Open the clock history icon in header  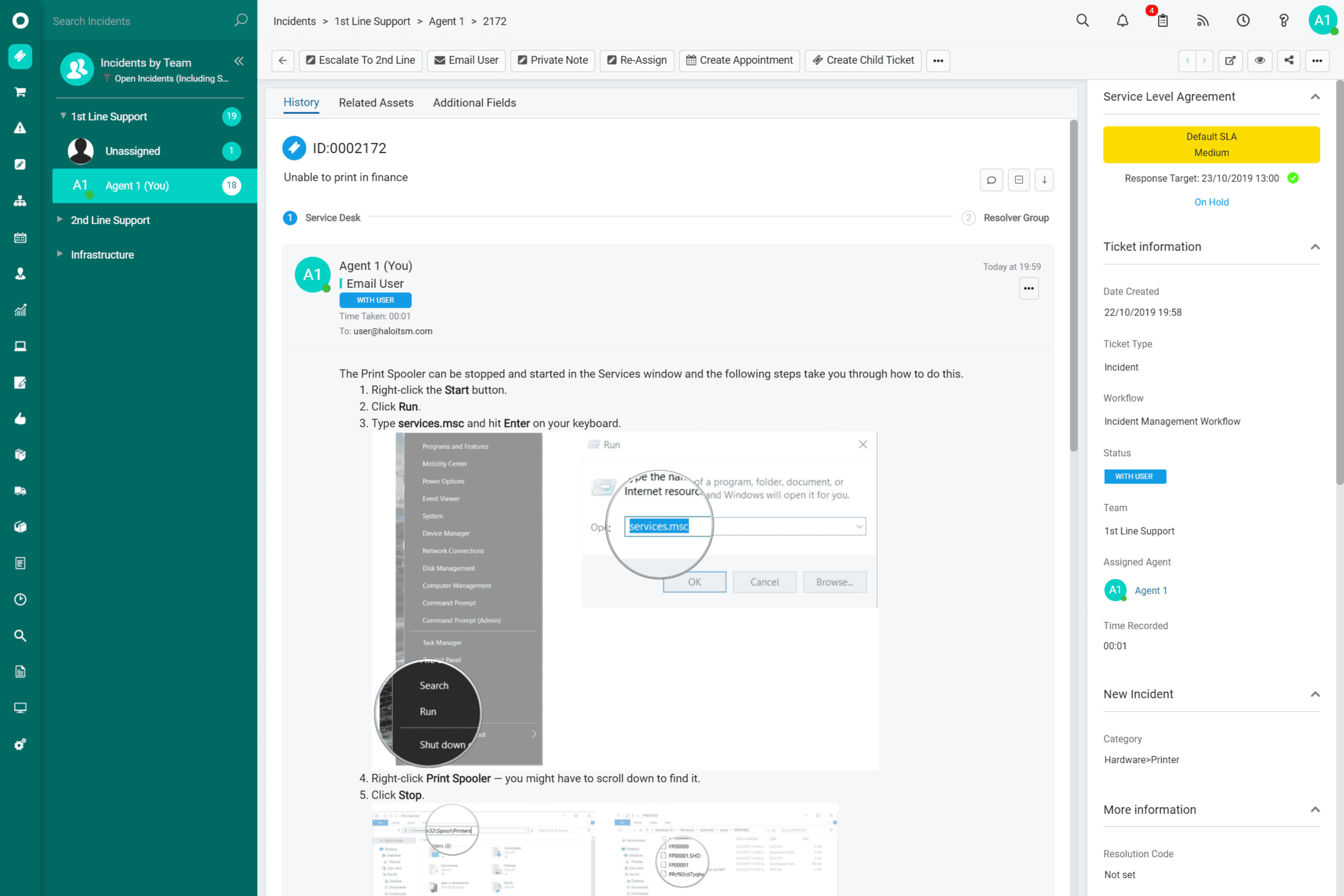(1243, 21)
